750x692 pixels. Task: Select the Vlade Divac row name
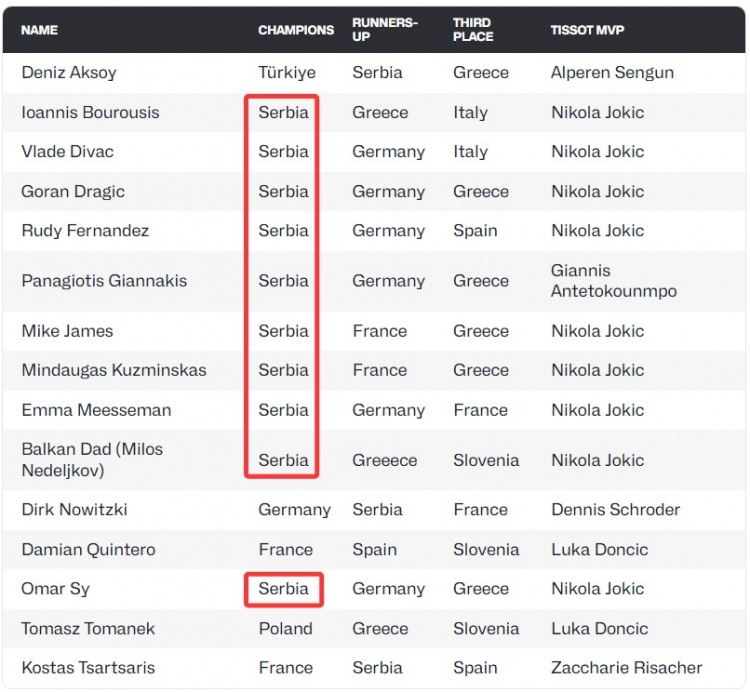pyautogui.click(x=67, y=152)
